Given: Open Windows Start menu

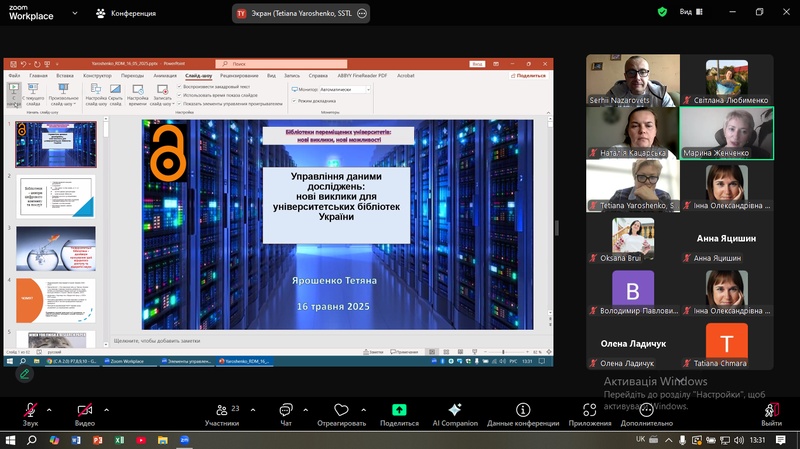Looking at the screenshot, I should tap(10, 440).
